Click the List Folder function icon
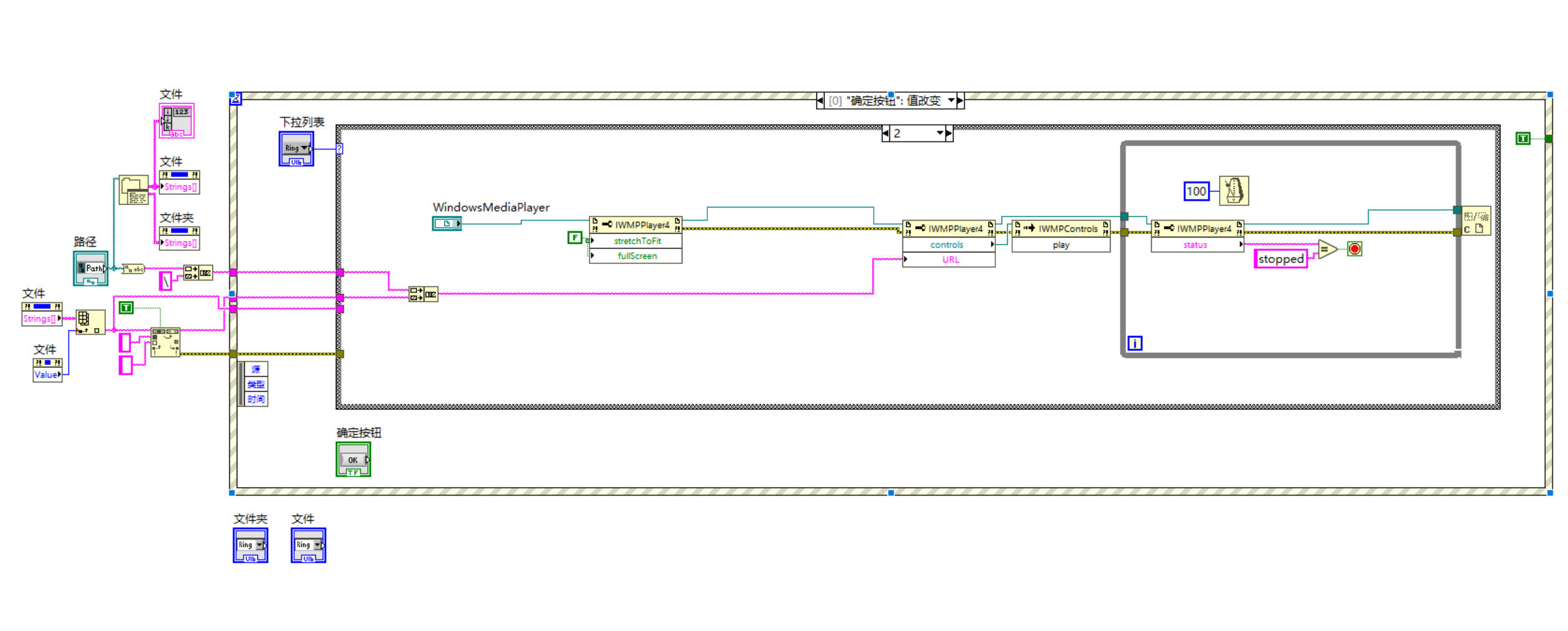Viewport: 1568px width, 631px height. click(x=134, y=190)
